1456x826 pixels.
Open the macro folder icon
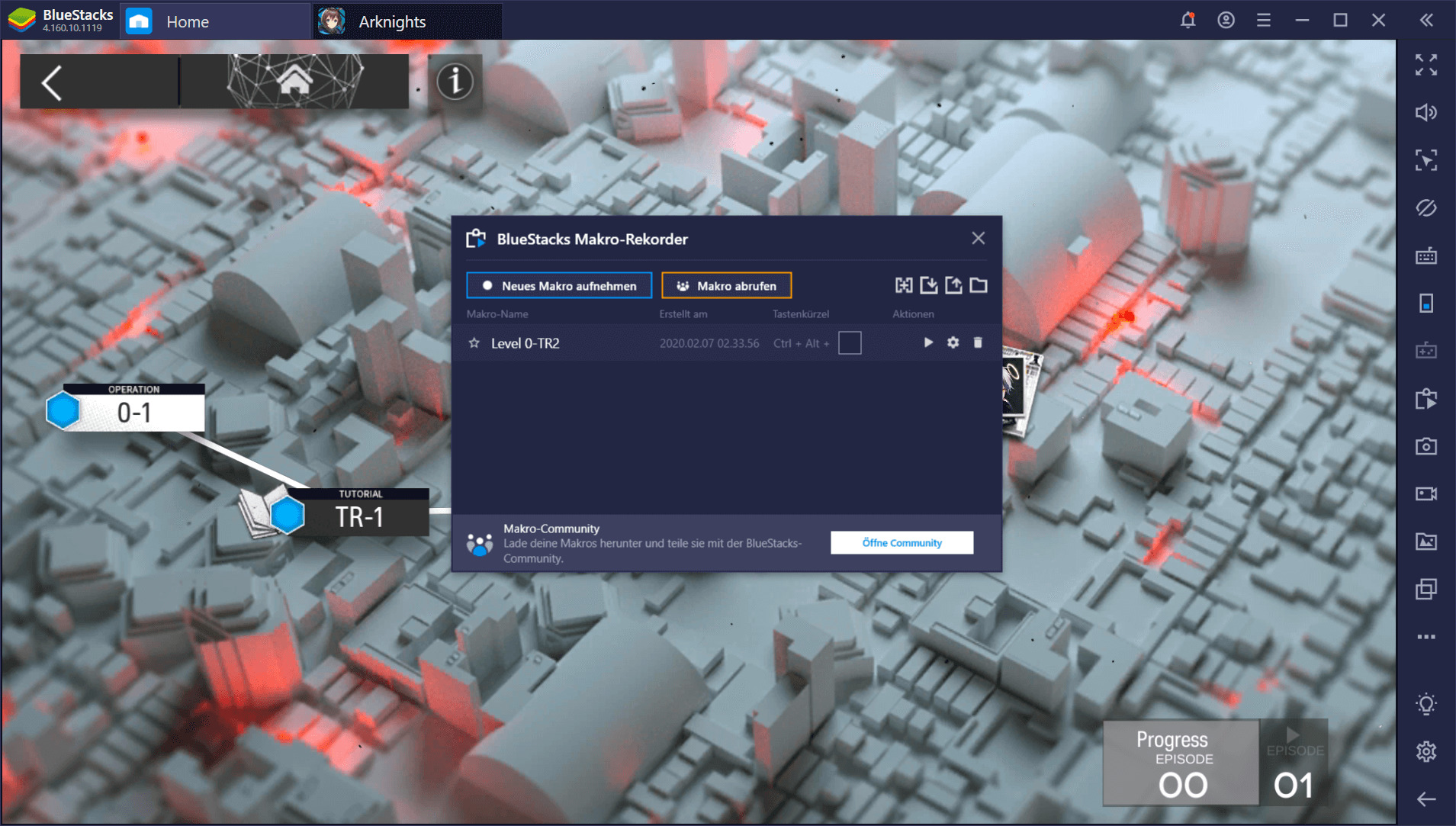pos(979,285)
